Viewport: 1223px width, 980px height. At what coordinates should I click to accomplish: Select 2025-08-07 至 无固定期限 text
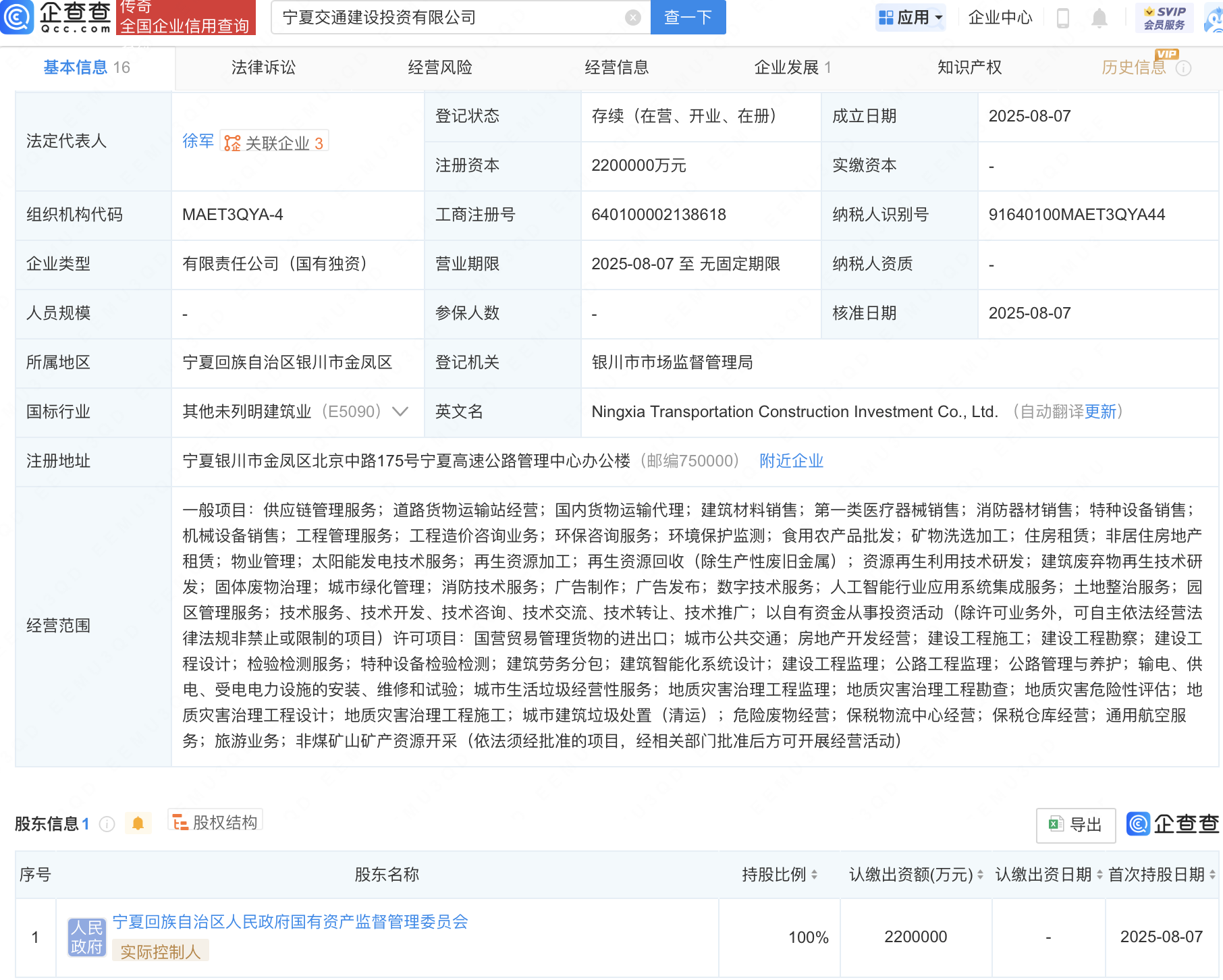686,264
